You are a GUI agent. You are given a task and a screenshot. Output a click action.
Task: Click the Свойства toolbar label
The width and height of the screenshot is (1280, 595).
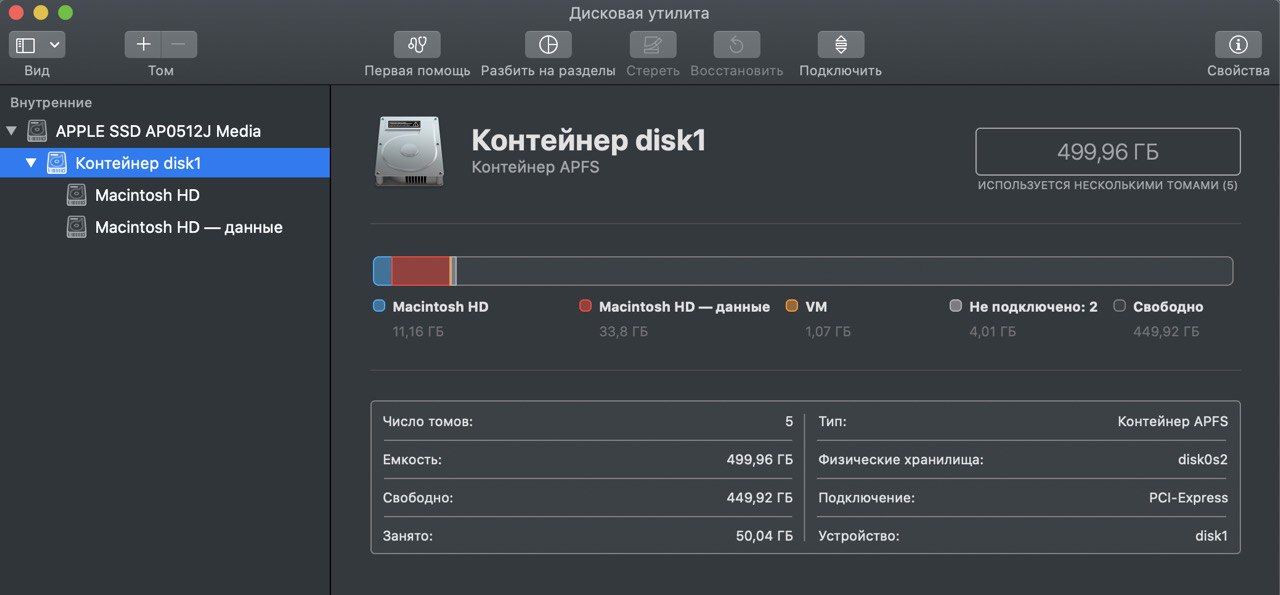pos(1238,71)
